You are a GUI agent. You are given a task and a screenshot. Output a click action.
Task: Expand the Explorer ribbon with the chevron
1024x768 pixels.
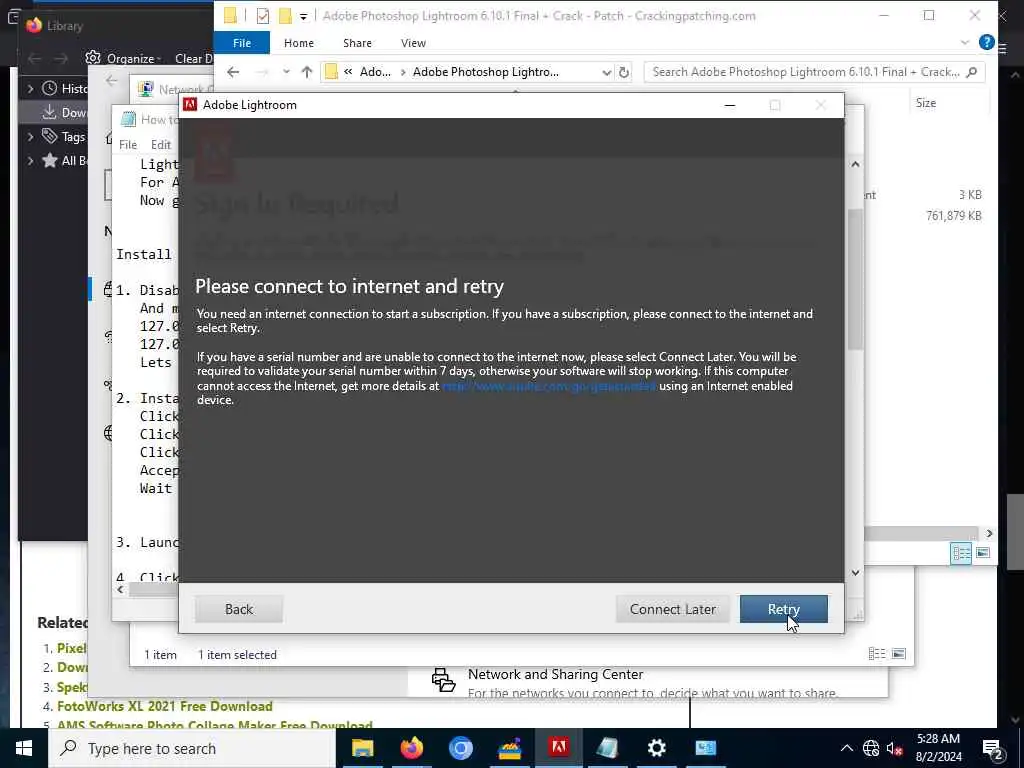tap(965, 42)
